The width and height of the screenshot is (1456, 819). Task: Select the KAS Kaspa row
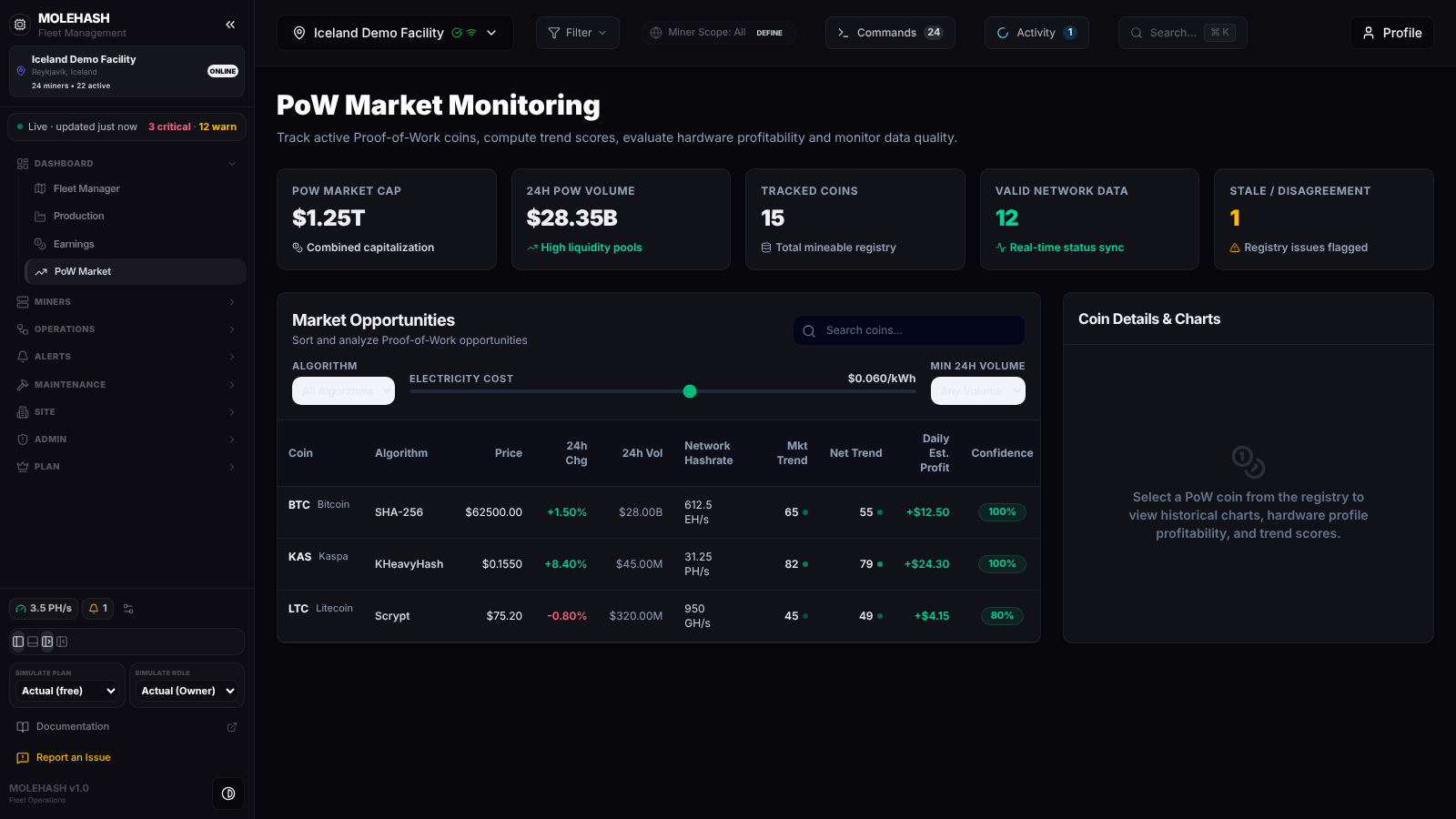(x=659, y=564)
